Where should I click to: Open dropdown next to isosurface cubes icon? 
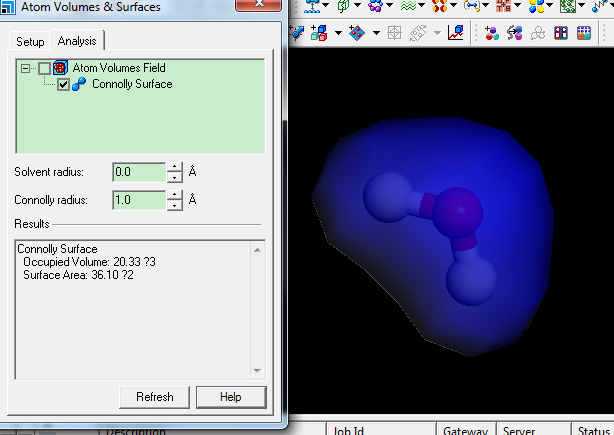[x=338, y=33]
